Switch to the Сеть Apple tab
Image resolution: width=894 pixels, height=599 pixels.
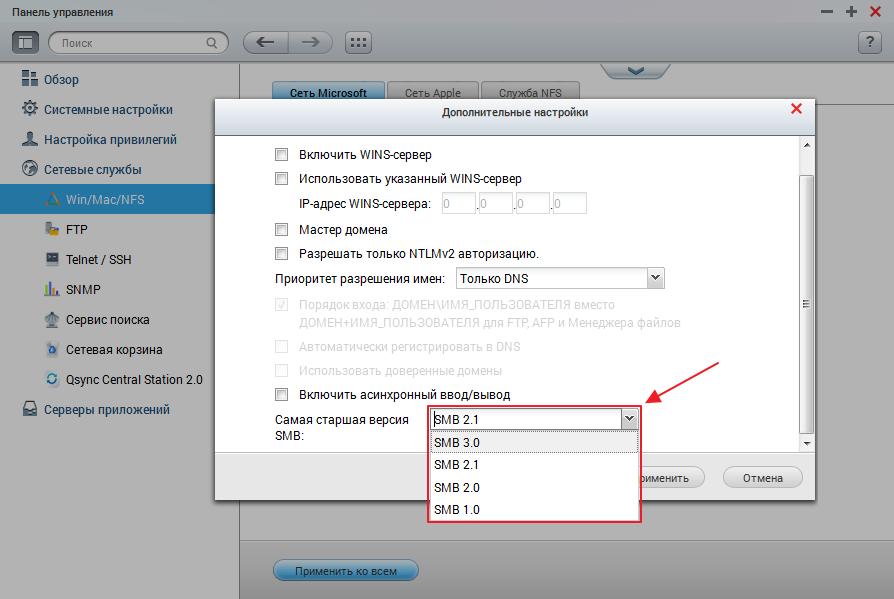(x=432, y=93)
